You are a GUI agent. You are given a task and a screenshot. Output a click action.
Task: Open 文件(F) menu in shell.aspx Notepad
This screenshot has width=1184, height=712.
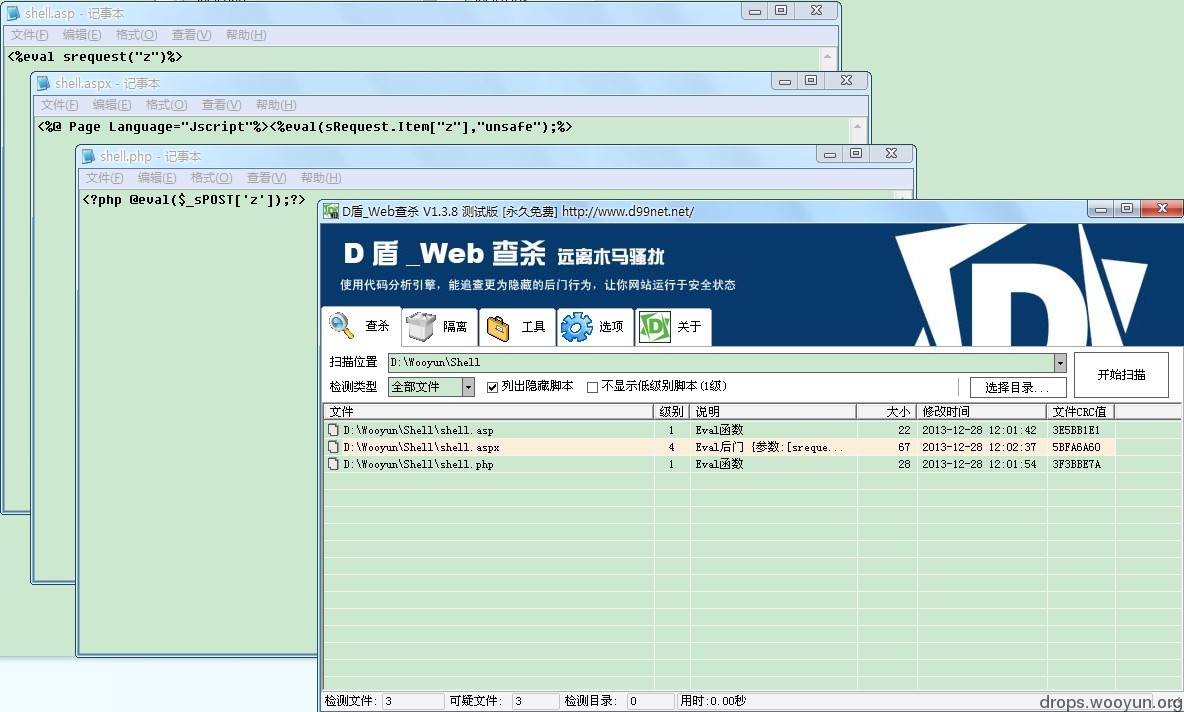pos(59,105)
